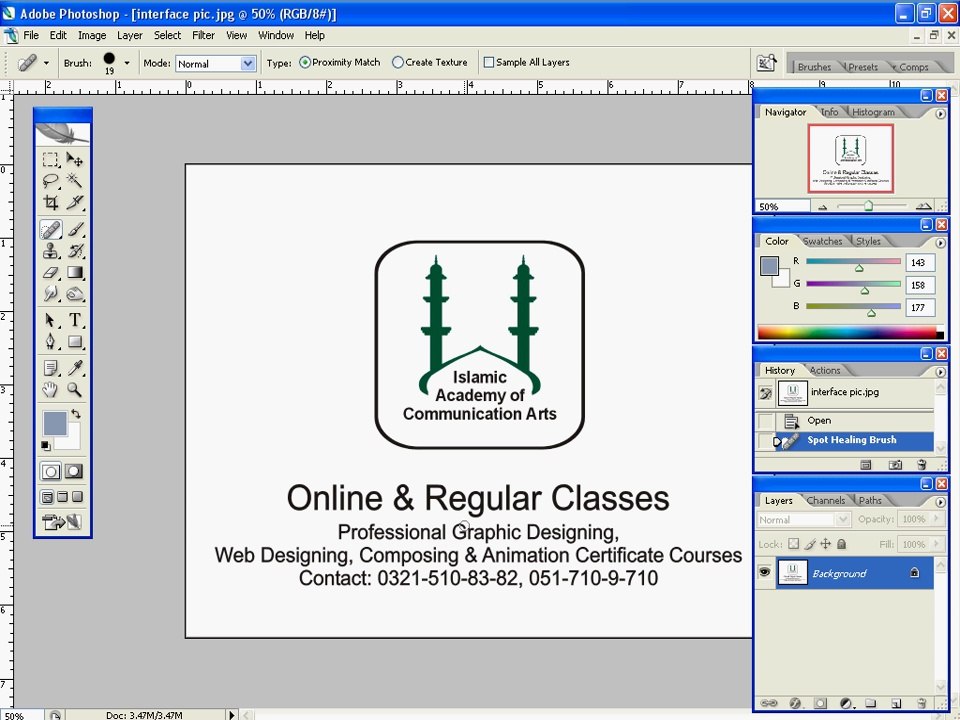The image size is (960, 720).
Task: Select the Blur tool
Action: [x=51, y=294]
